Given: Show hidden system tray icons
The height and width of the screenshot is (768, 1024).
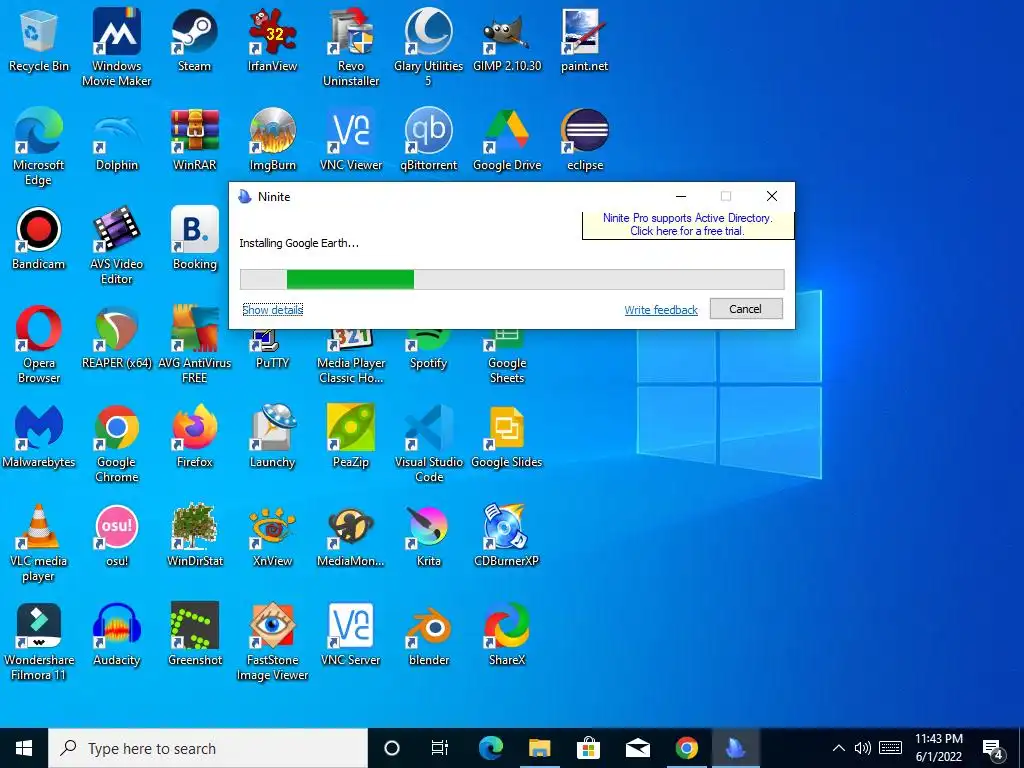Looking at the screenshot, I should (839, 748).
